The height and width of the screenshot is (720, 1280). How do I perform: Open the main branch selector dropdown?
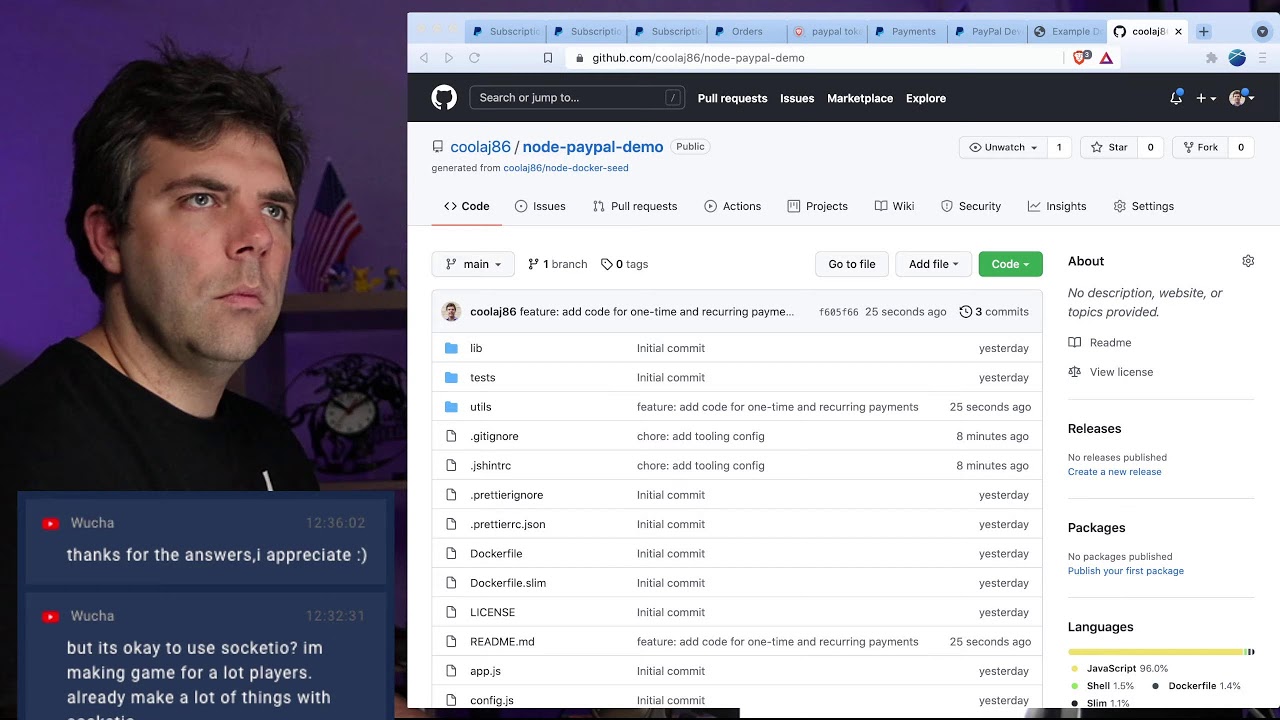pos(473,264)
